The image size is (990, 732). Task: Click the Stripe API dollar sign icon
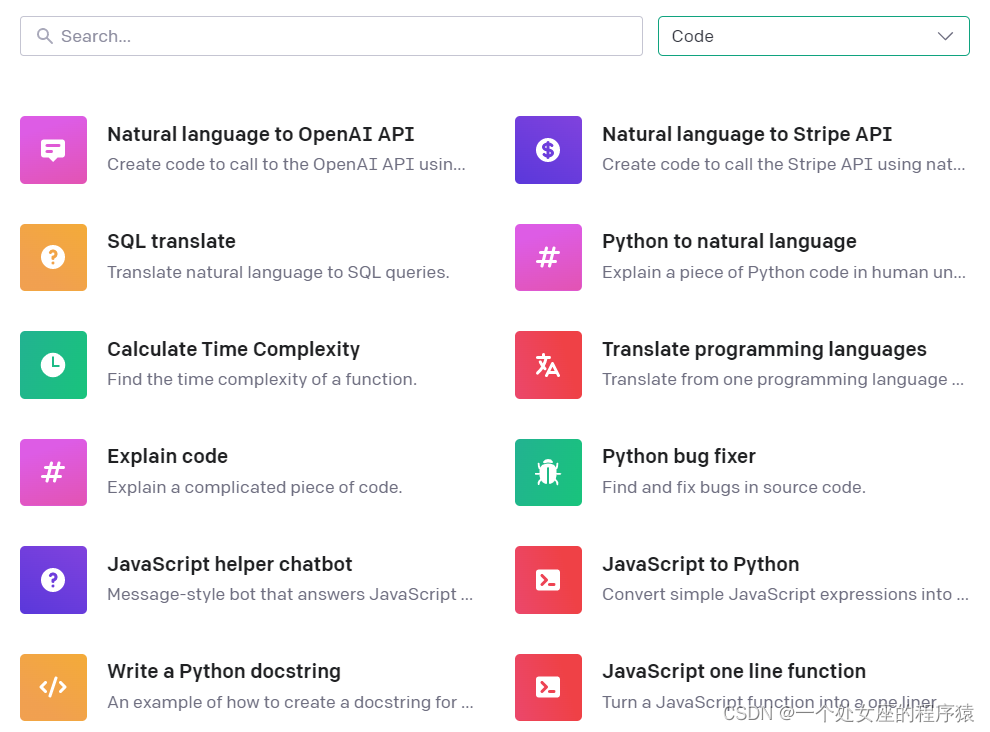[548, 150]
